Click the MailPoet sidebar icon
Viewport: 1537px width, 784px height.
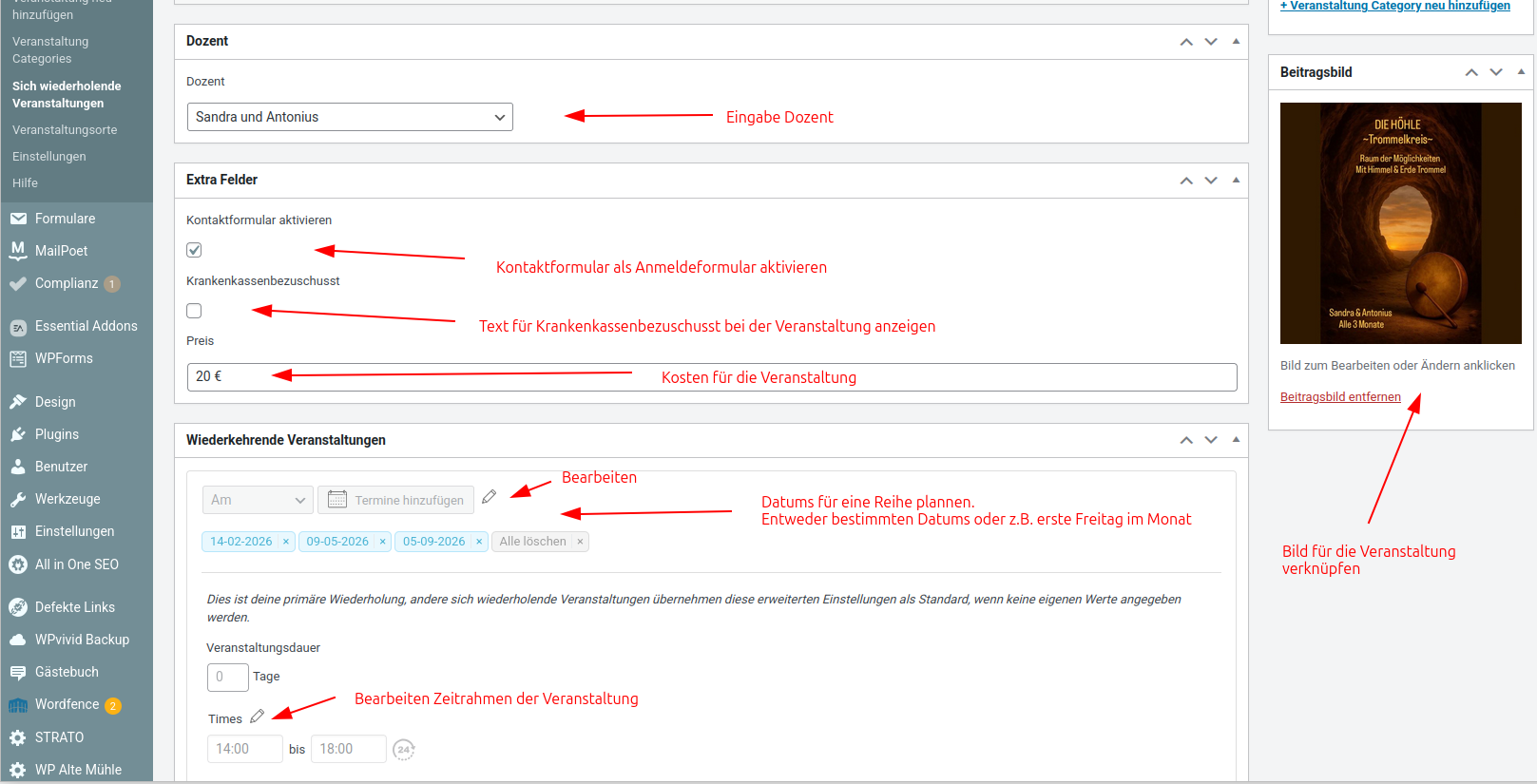[18, 251]
